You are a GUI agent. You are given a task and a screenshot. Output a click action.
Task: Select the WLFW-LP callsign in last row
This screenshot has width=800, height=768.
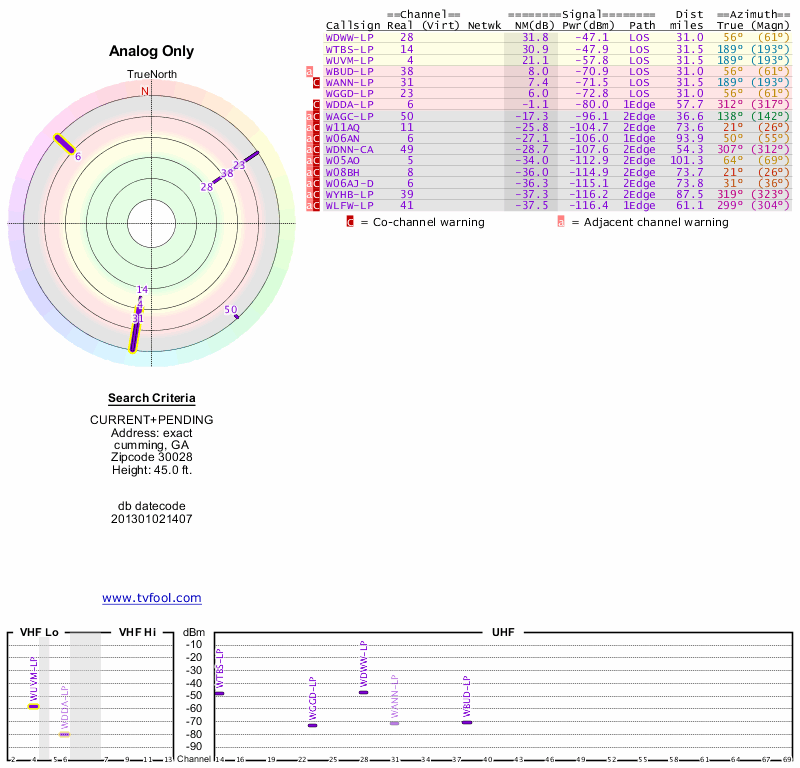point(350,205)
